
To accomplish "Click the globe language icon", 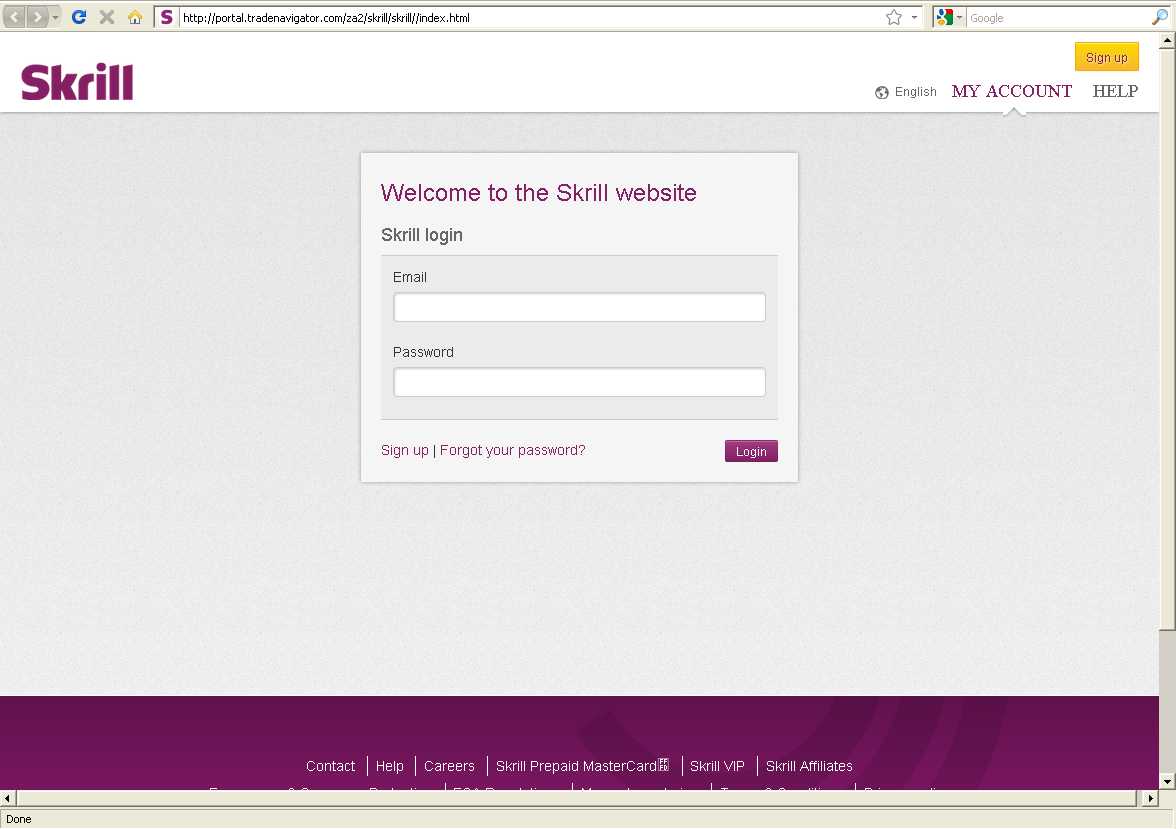I will click(882, 92).
